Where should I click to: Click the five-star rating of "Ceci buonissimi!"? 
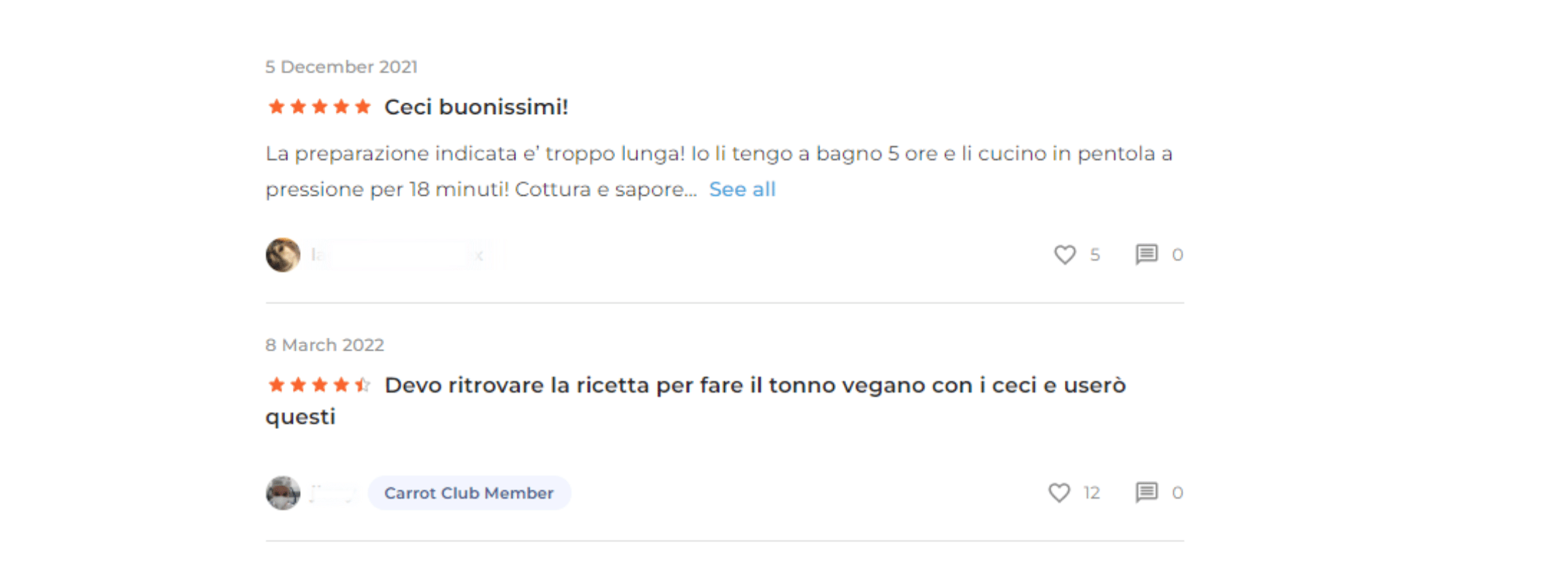(319, 107)
